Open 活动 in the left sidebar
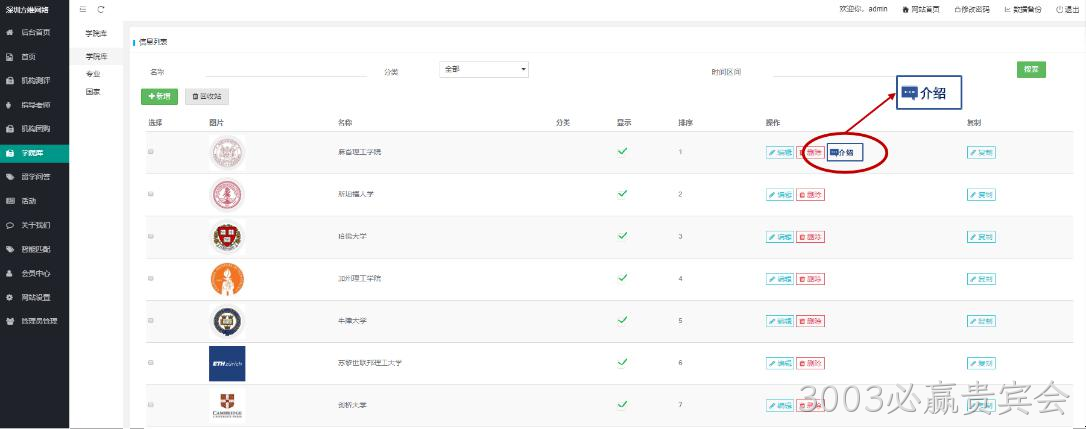1086x429 pixels. [x=35, y=201]
